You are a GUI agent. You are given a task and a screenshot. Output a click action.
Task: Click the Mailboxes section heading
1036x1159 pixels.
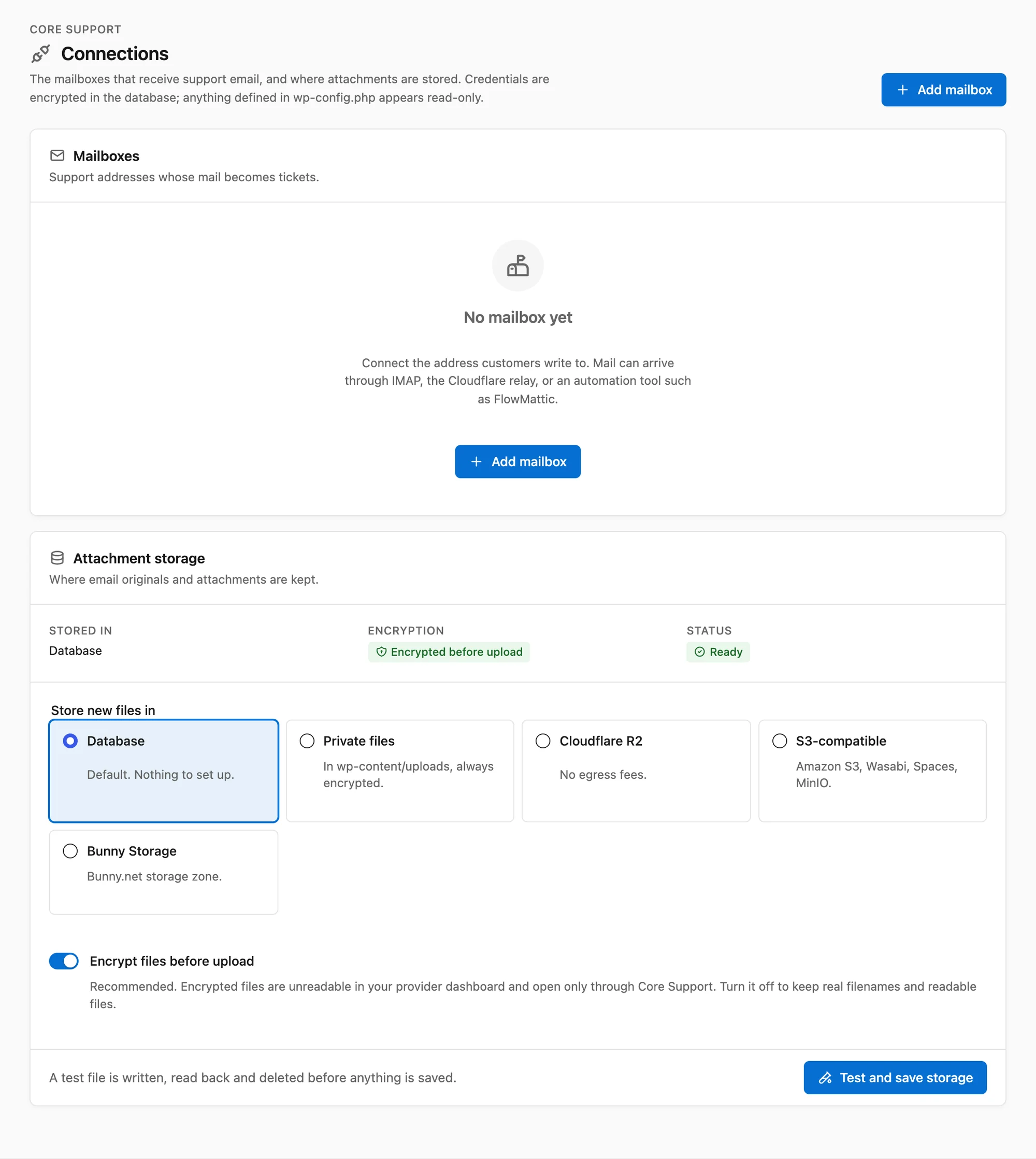tap(106, 156)
